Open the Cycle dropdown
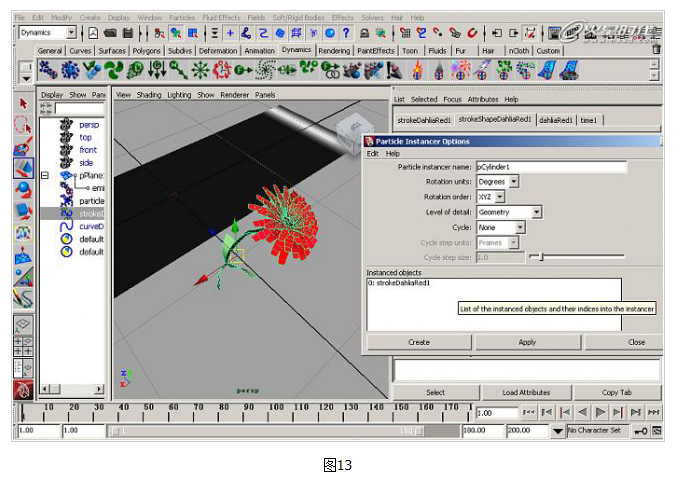This screenshot has width=678, height=486. pyautogui.click(x=520, y=227)
